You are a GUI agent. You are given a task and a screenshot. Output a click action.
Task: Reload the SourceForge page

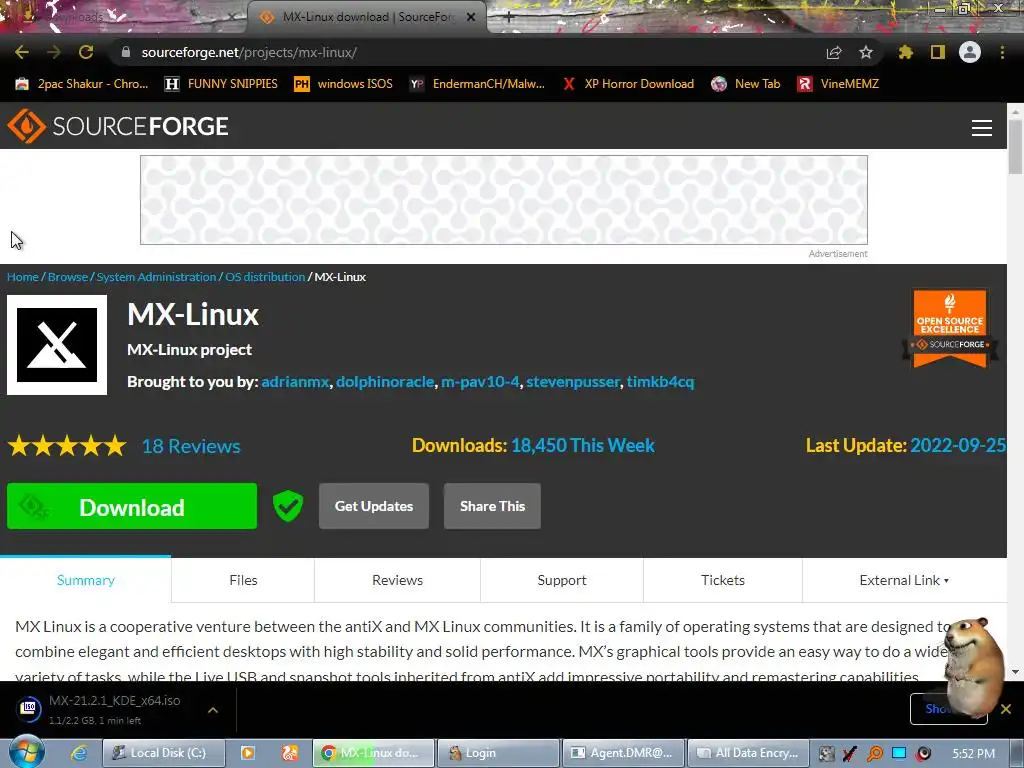pos(86,52)
